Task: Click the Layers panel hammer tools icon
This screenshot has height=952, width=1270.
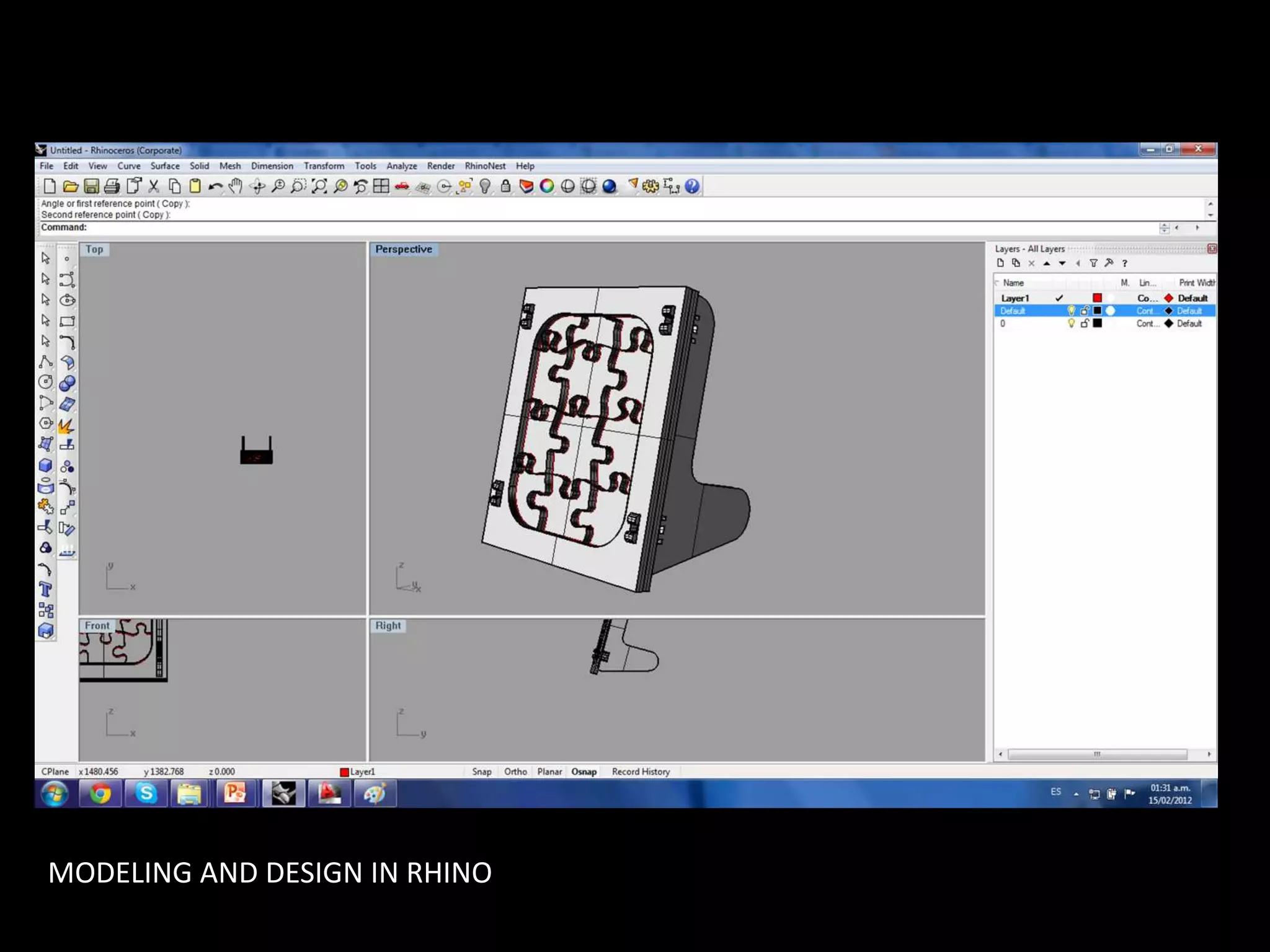Action: [1109, 263]
